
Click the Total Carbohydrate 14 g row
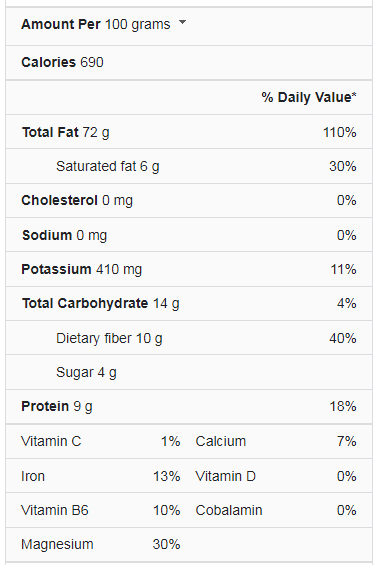point(189,303)
